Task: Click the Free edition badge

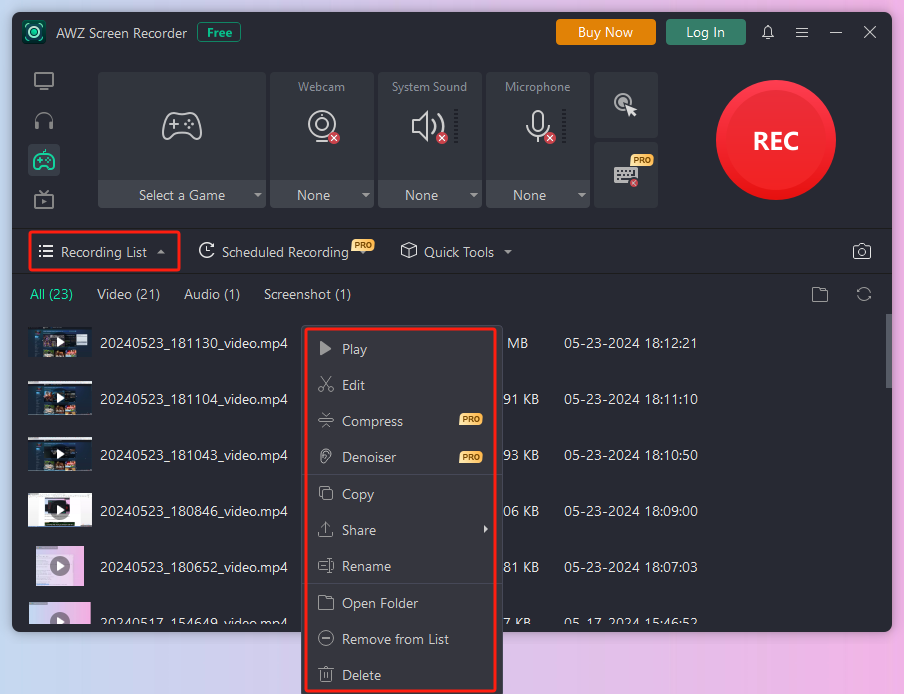Action: pos(219,32)
